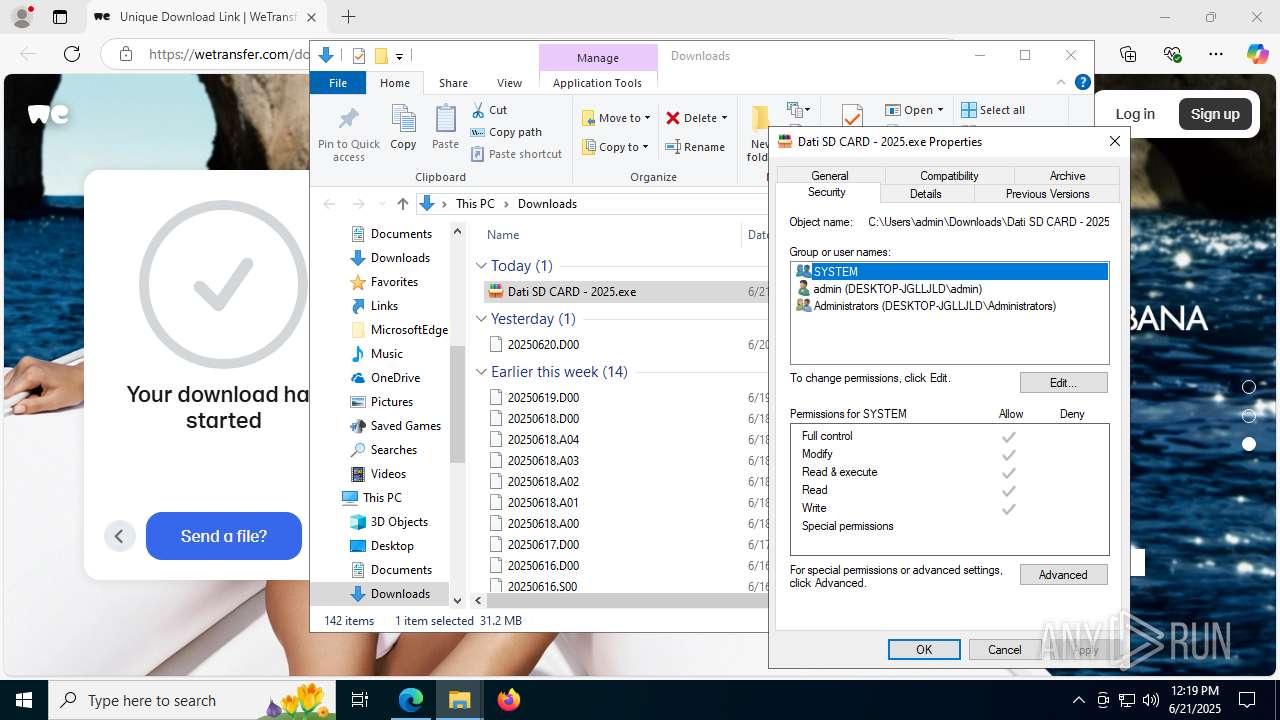
Task: Click Advanced security settings button
Action: pyautogui.click(x=1063, y=575)
